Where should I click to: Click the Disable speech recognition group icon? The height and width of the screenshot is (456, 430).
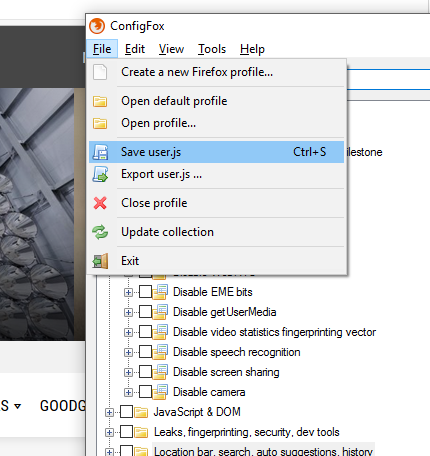tap(160, 352)
